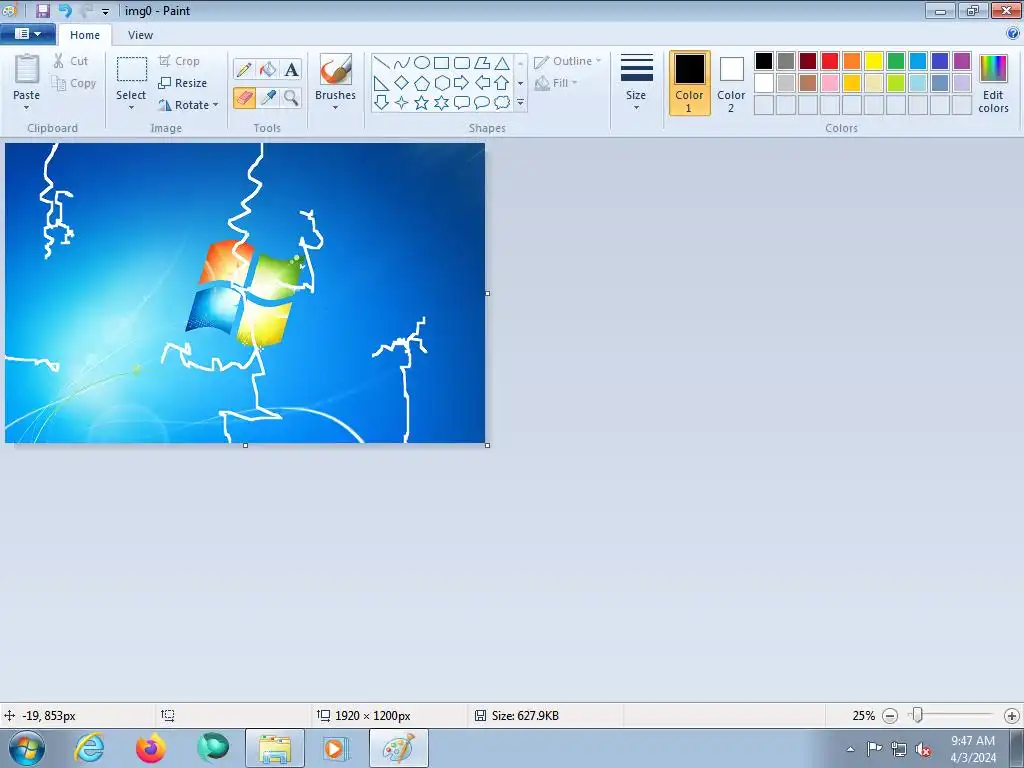This screenshot has height=768, width=1024.
Task: Pick the purple color swatch
Action: pos(962,61)
